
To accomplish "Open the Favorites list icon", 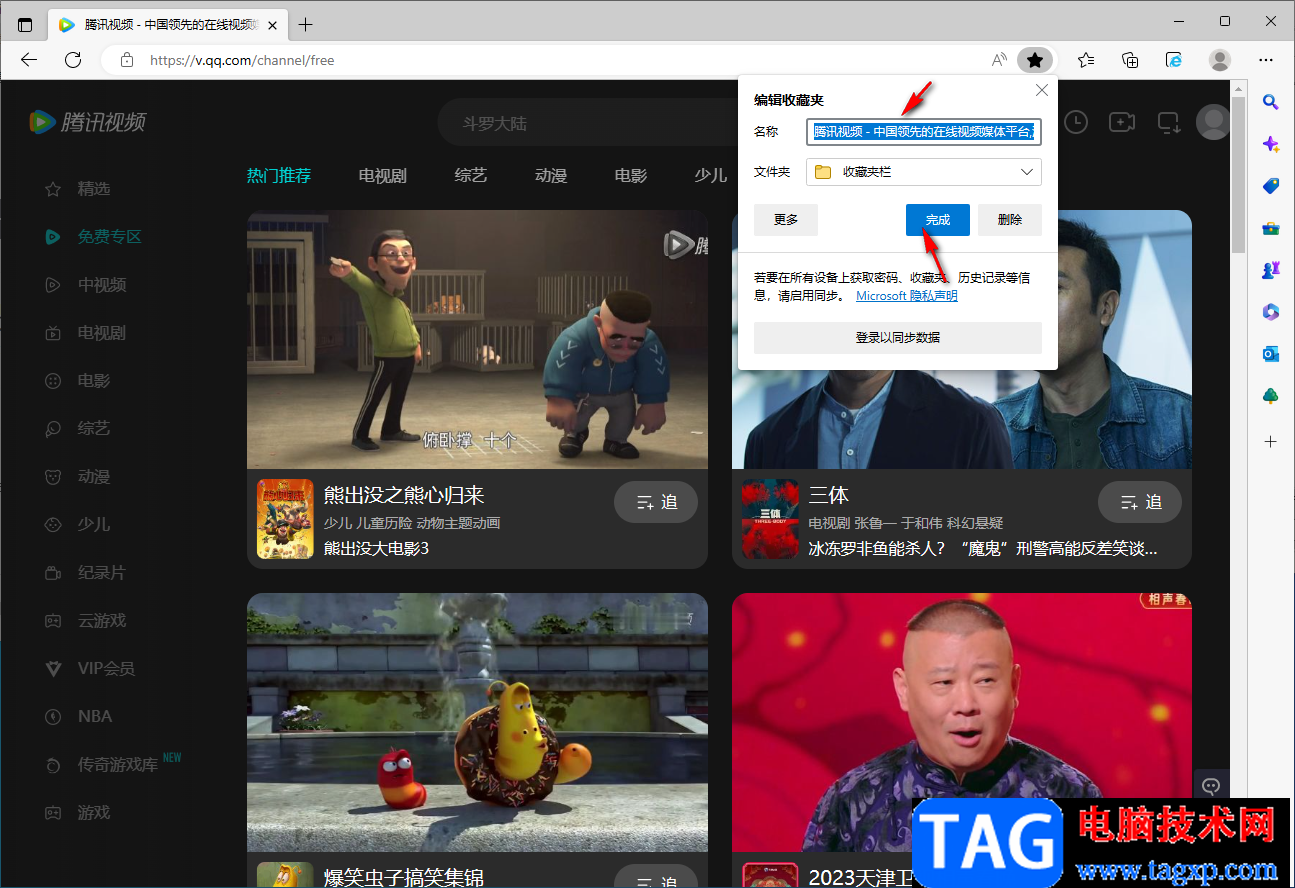I will point(1087,60).
